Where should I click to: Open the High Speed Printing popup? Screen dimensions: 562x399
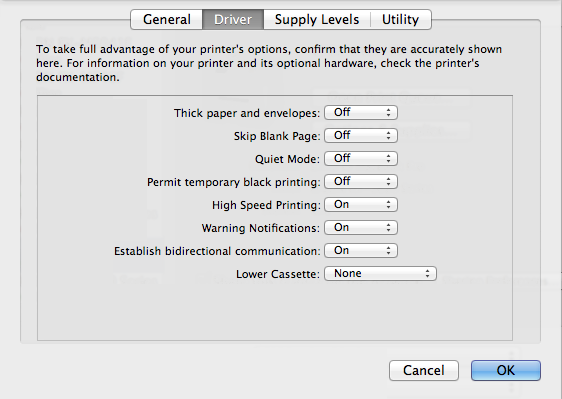(361, 204)
